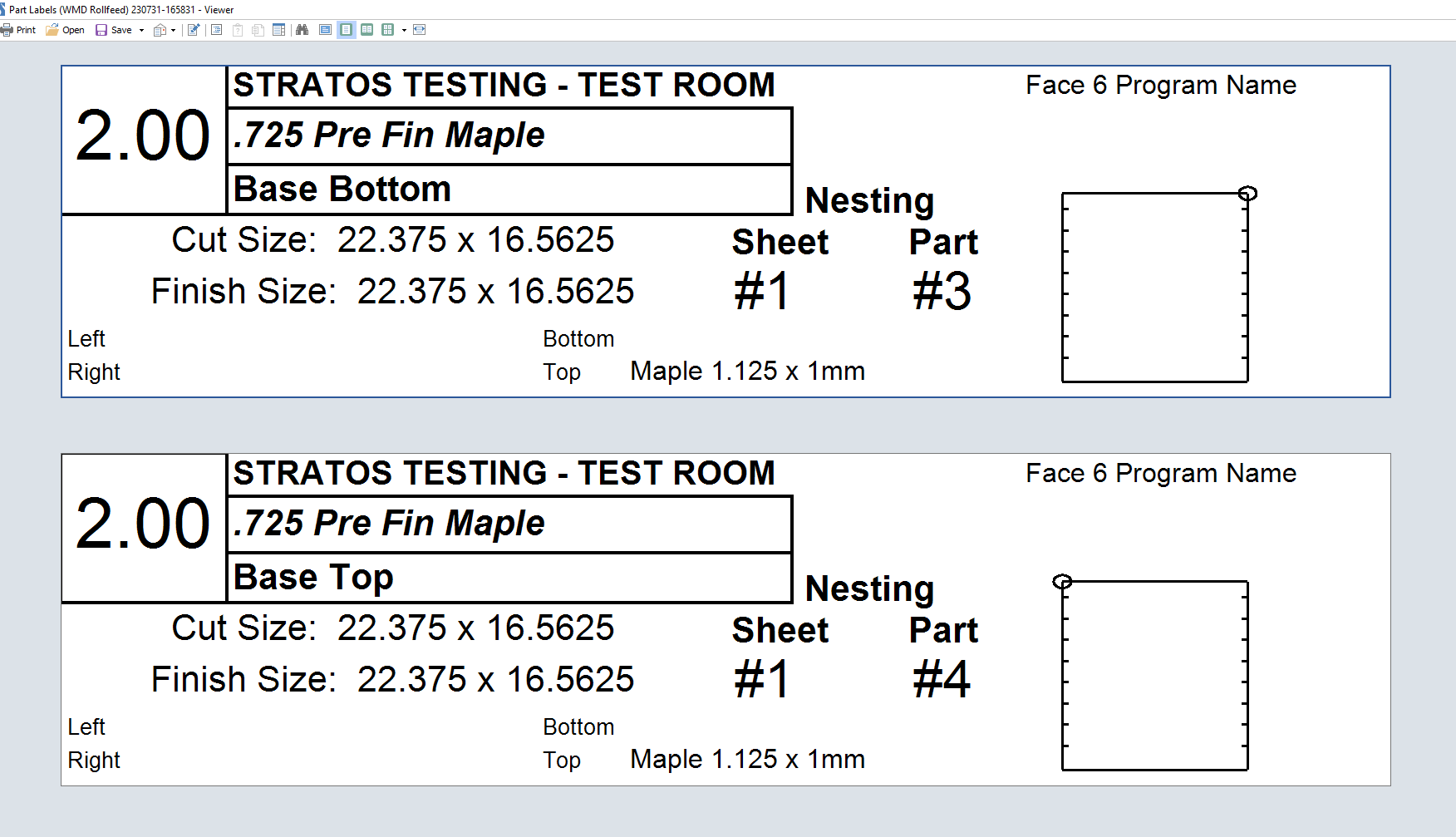Click the Base Top label preview diagram
The height and width of the screenshot is (837, 1456).
tap(1154, 675)
